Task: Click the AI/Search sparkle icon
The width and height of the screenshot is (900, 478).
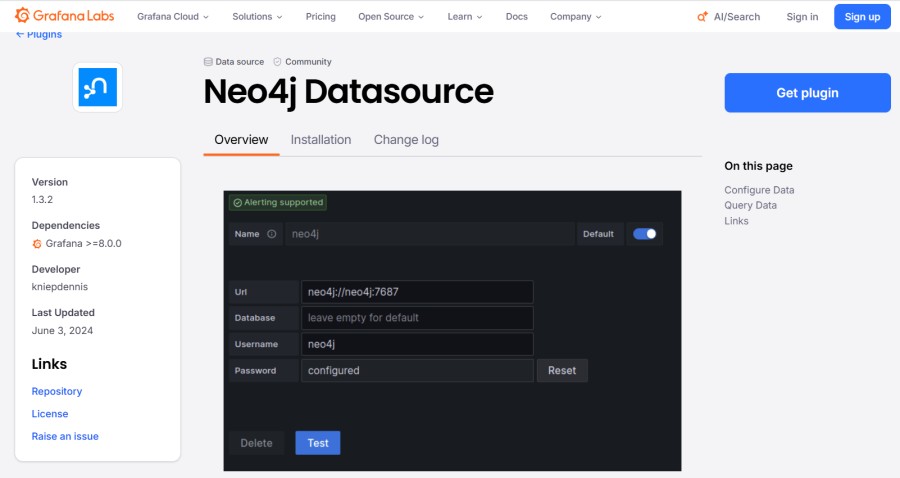Action: click(x=702, y=17)
